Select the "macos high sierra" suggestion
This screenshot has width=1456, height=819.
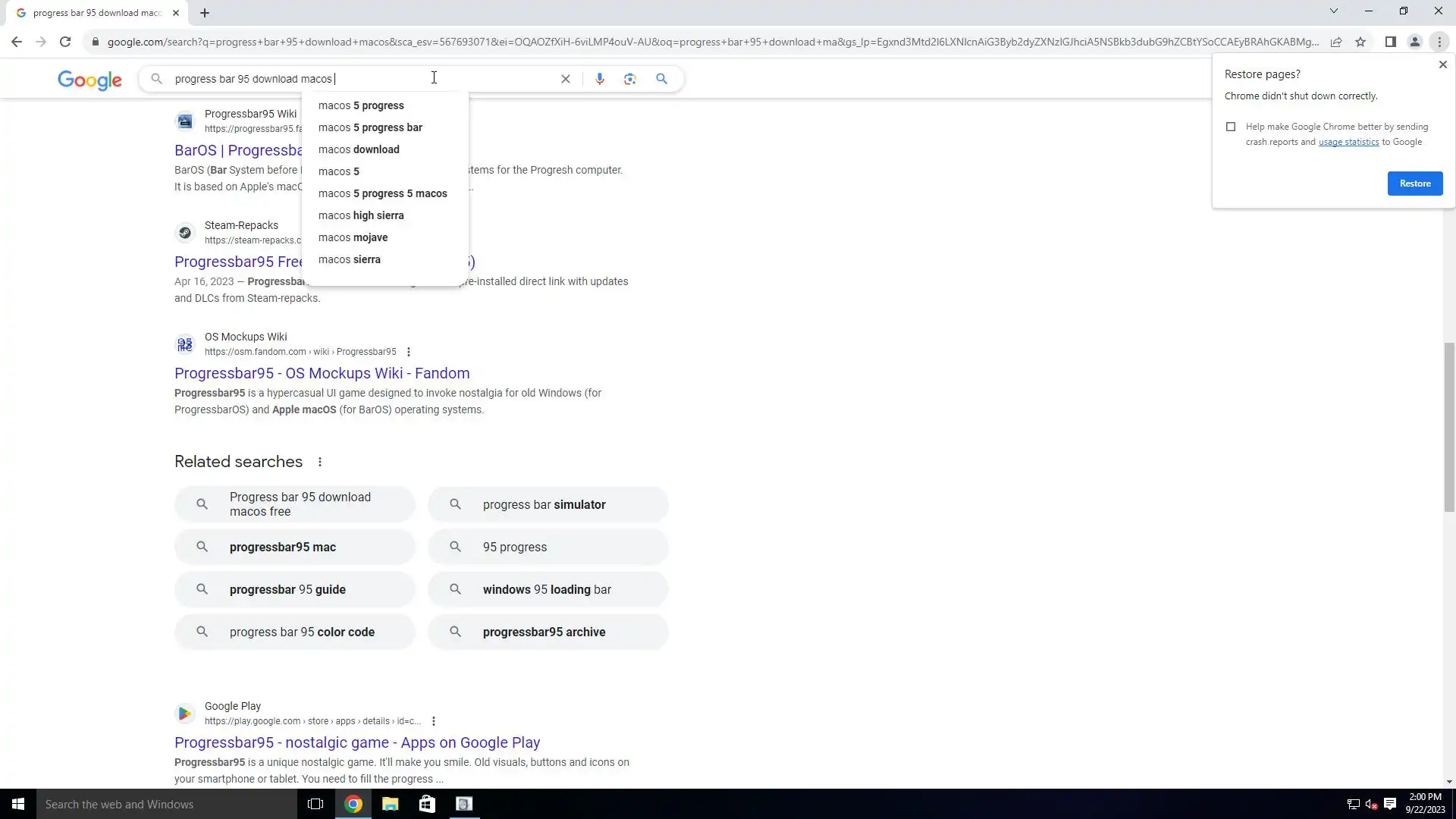coord(361,215)
